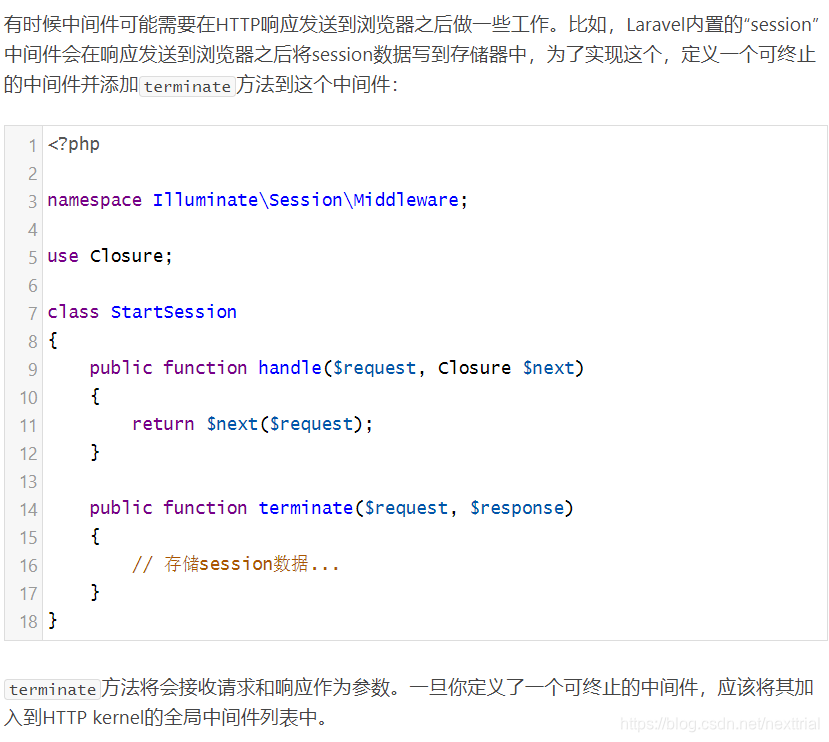Click 'HTTP kernel' text in the bottom paragraph
Viewport: 829px width, 742px height.
(x=94, y=718)
